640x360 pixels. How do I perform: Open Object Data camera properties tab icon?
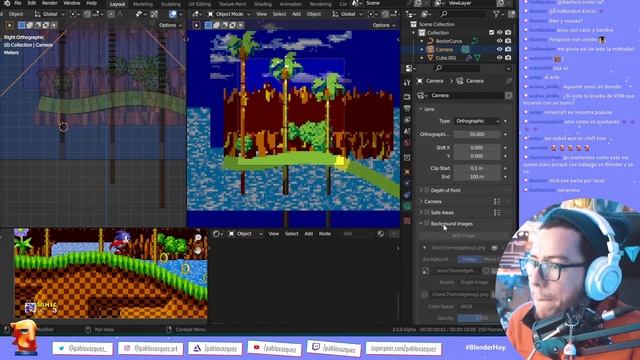click(407, 207)
